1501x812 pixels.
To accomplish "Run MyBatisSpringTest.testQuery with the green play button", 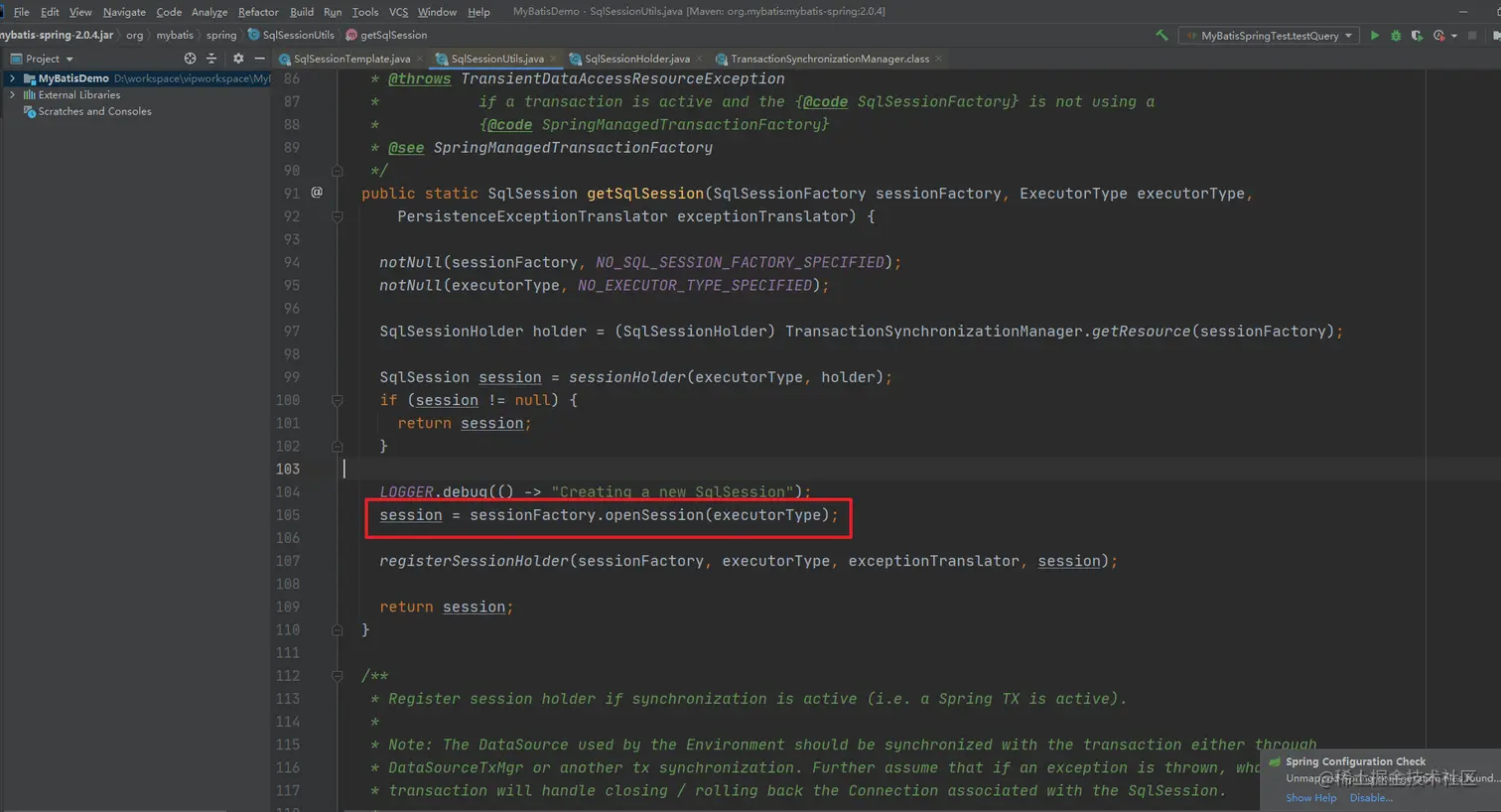I will (x=1375, y=36).
